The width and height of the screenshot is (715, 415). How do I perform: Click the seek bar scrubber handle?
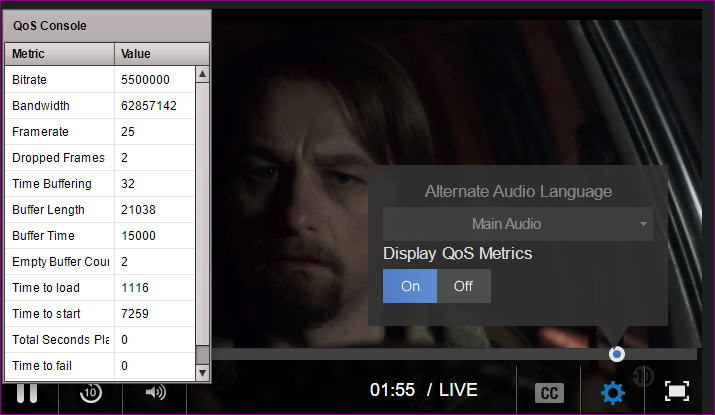tap(617, 354)
